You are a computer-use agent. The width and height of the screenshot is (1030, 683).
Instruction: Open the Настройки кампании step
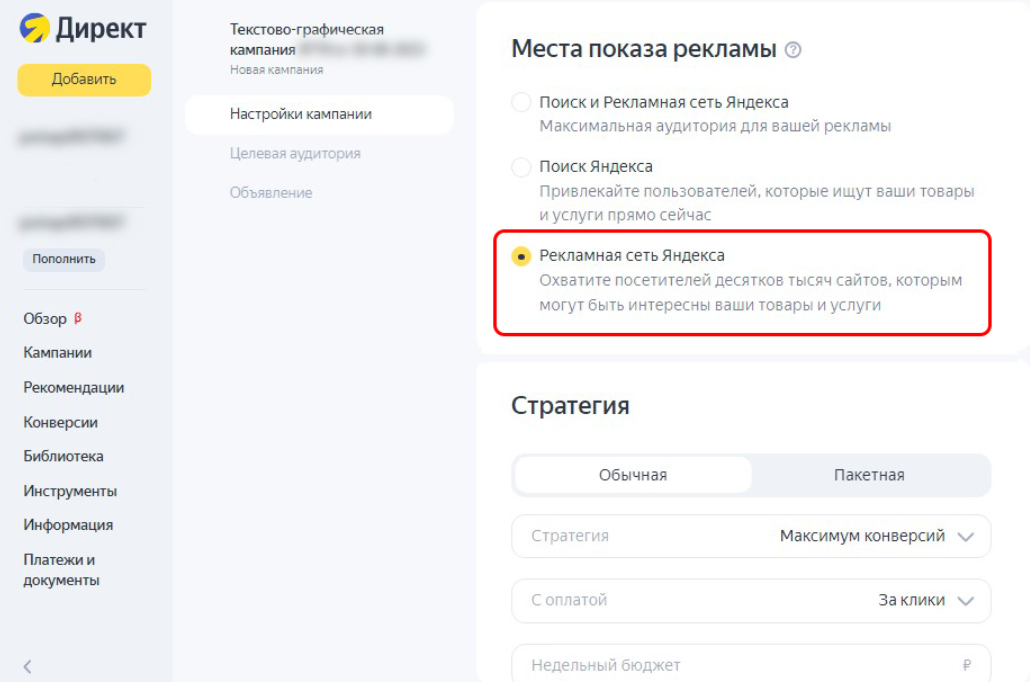click(319, 114)
